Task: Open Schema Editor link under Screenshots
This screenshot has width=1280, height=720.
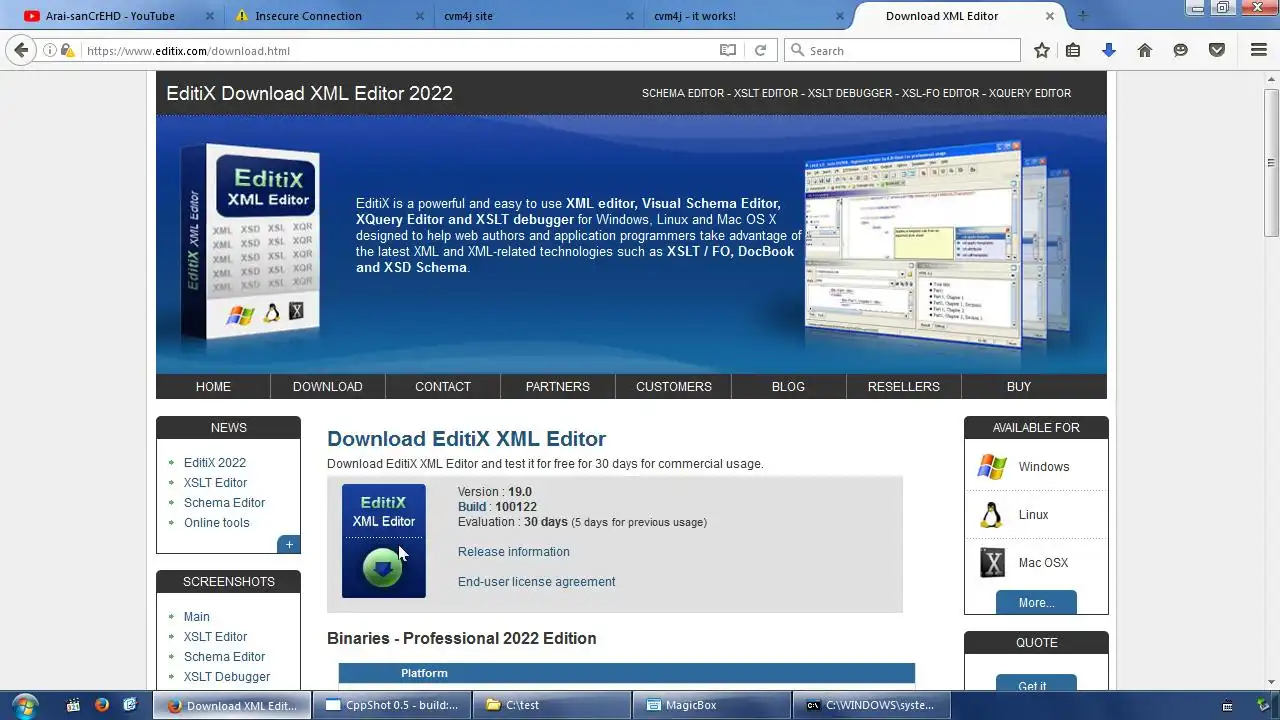Action: coord(224,657)
